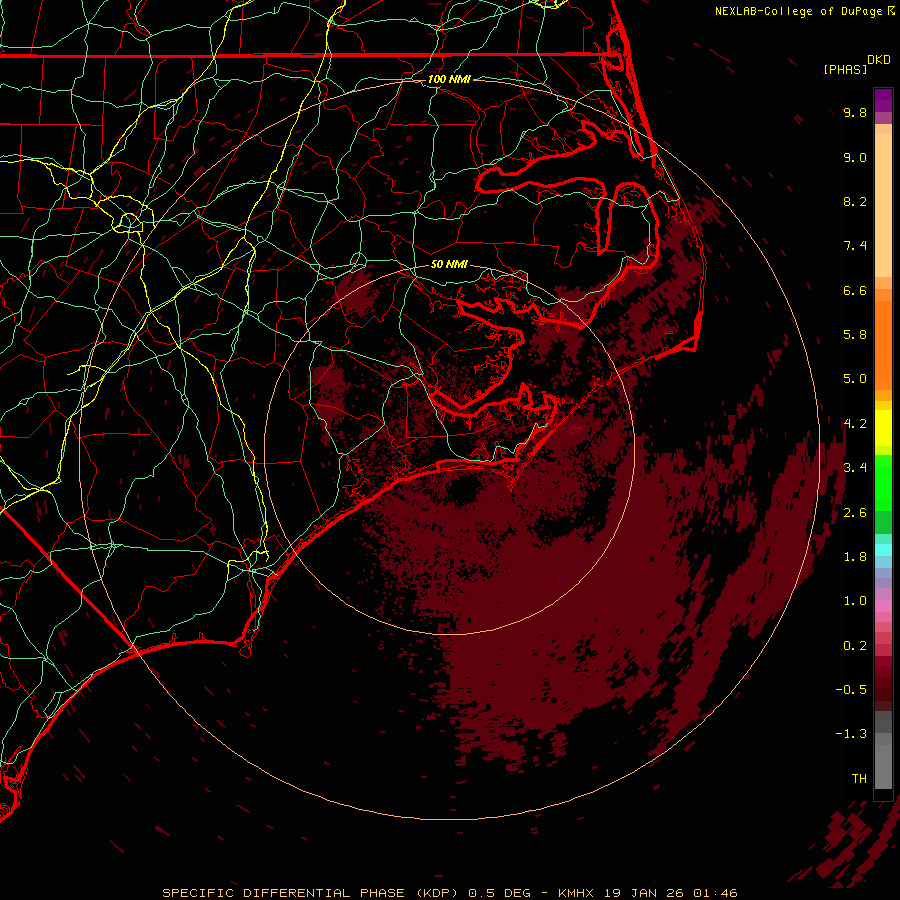900x900 pixels.
Task: Select the 9.8 scale value
Action: (x=855, y=112)
